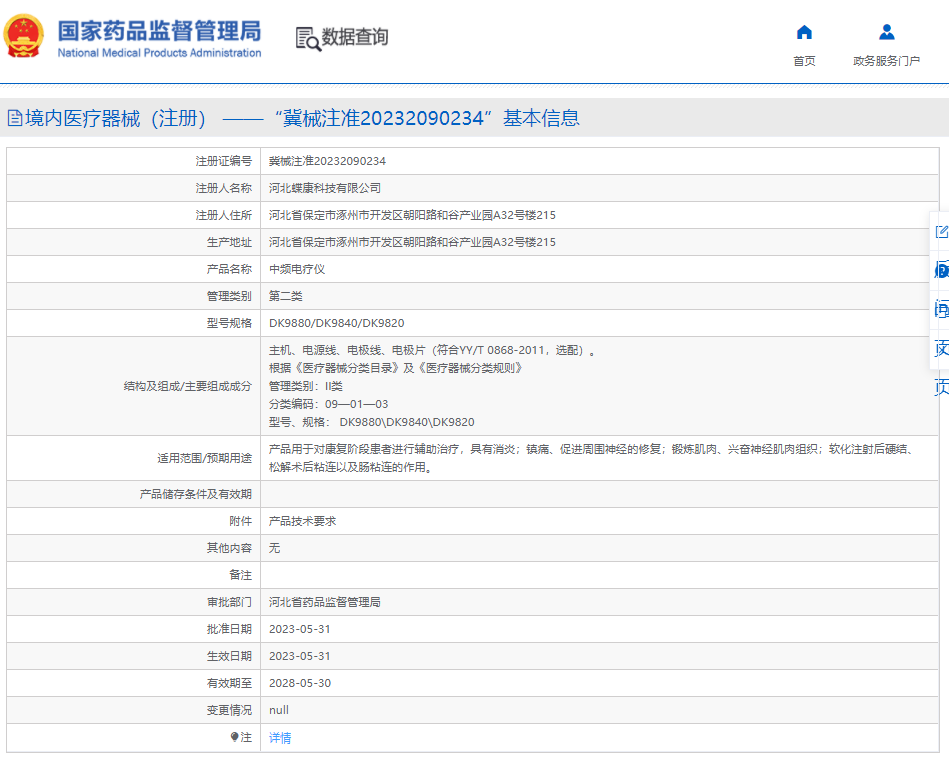Viewport: 949px width, 758px height.
Task: Click 分类编码：09—01—03 line
Action: [x=329, y=404]
